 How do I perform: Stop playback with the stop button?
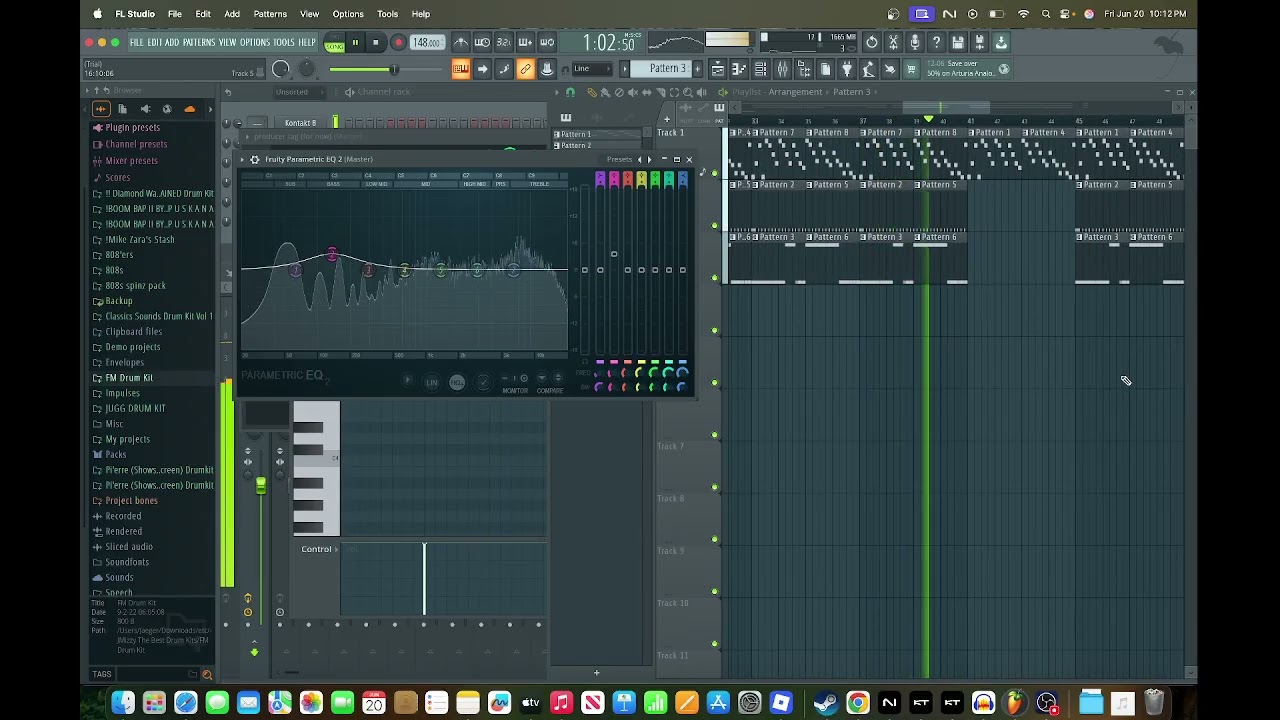tap(375, 43)
